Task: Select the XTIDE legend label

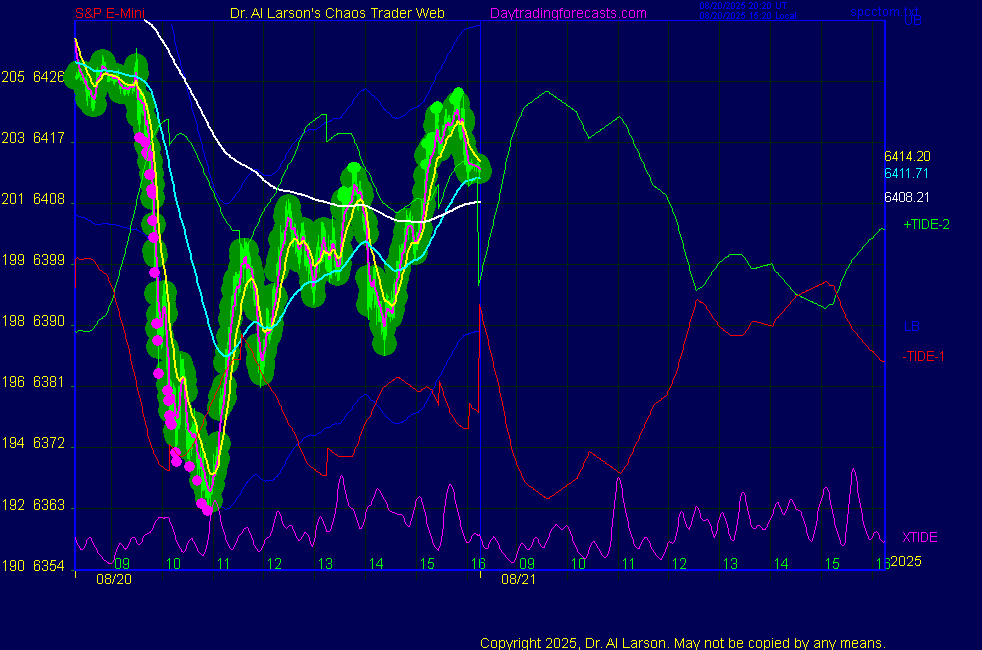Action: (x=920, y=537)
